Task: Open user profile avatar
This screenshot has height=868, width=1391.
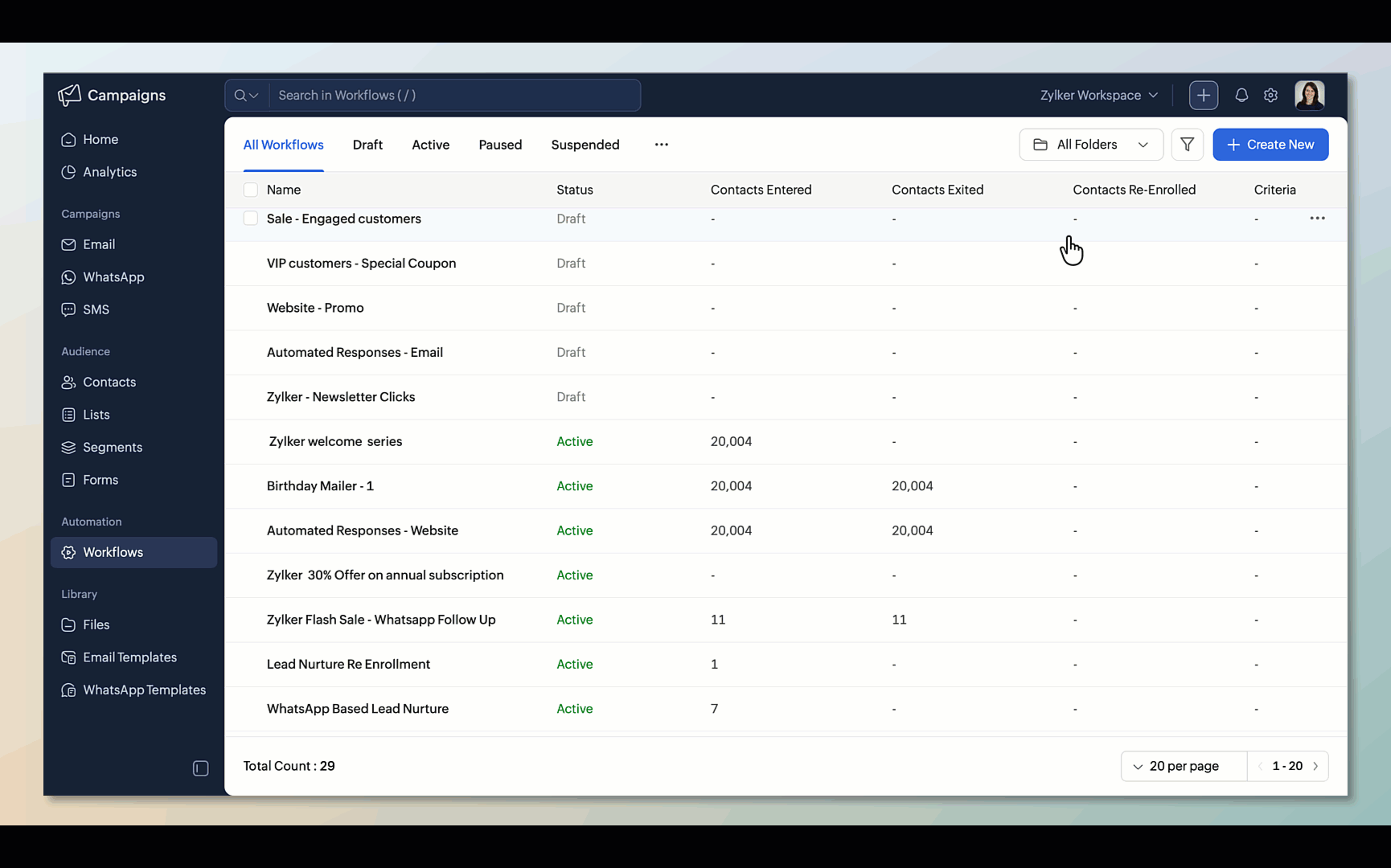Action: 1310,95
